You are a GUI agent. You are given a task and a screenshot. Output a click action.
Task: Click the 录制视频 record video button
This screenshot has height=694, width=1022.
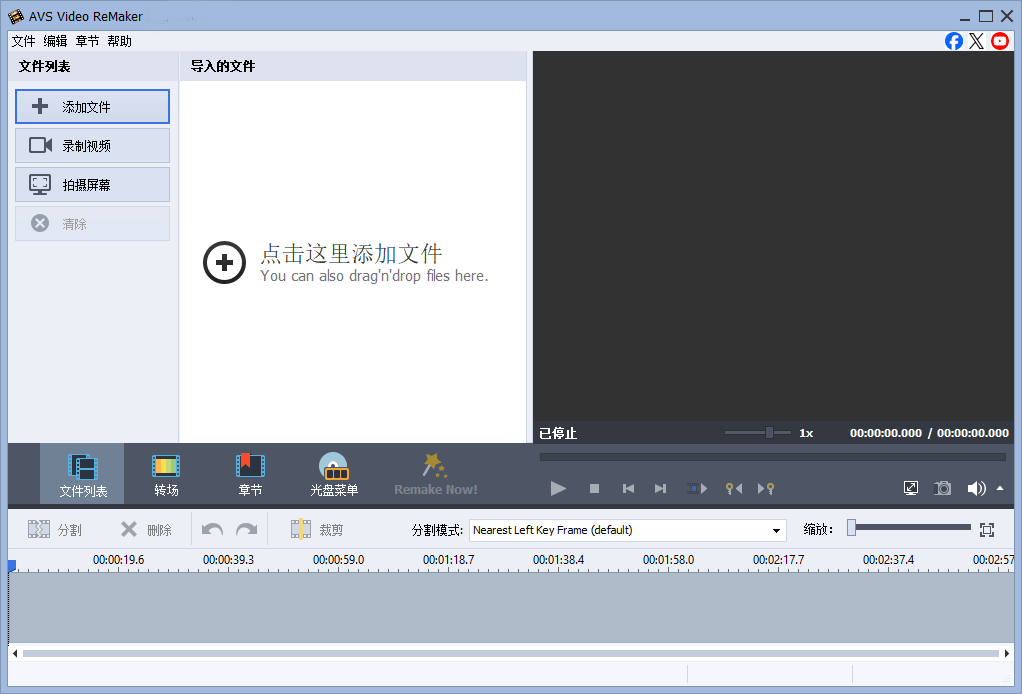(x=92, y=145)
